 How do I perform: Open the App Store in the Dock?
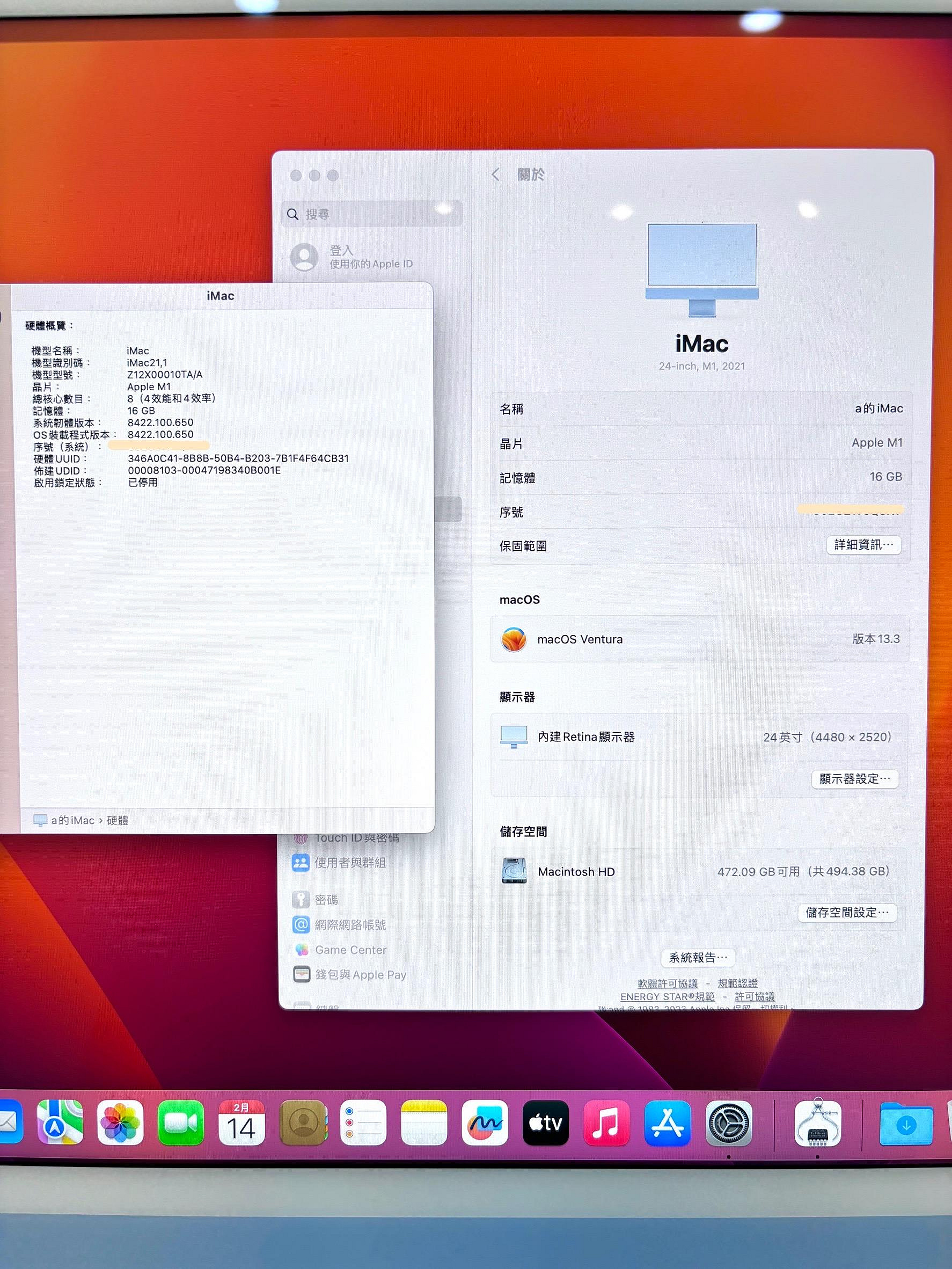667,1122
